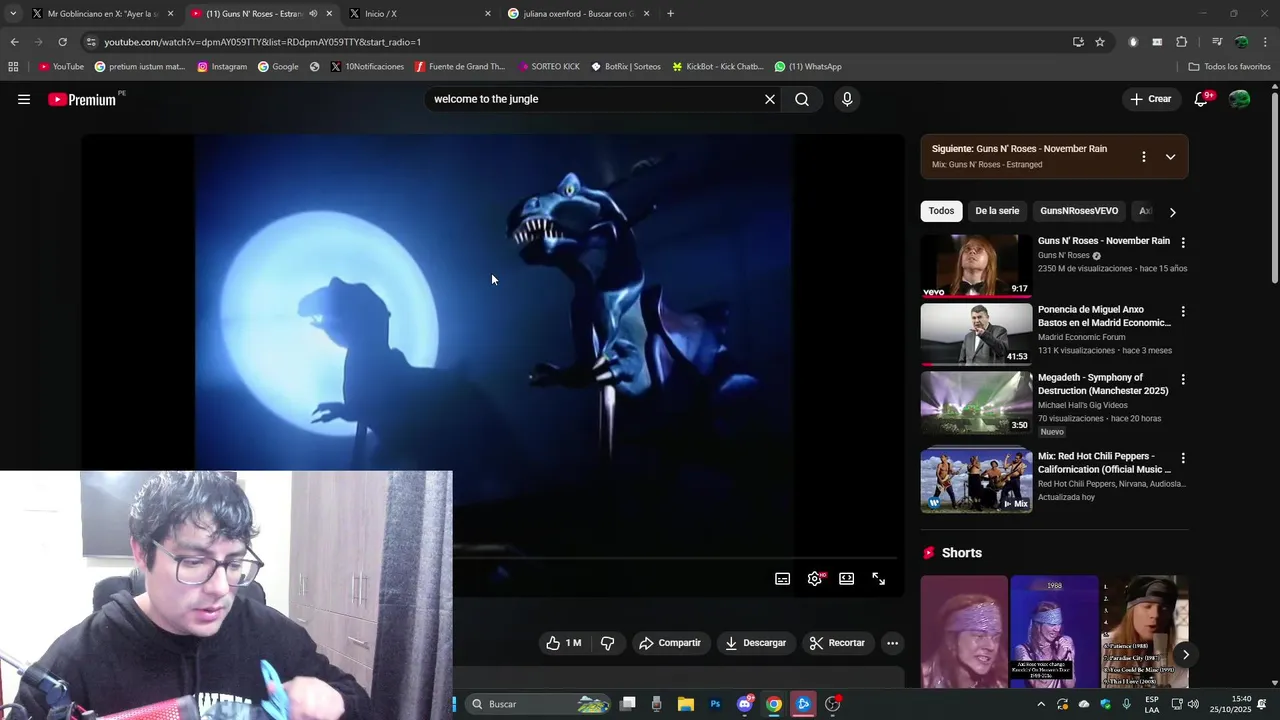This screenshot has height=720, width=1280.
Task: Open Megadeth Symphony of Destruction thumbnail
Action: 976,403
